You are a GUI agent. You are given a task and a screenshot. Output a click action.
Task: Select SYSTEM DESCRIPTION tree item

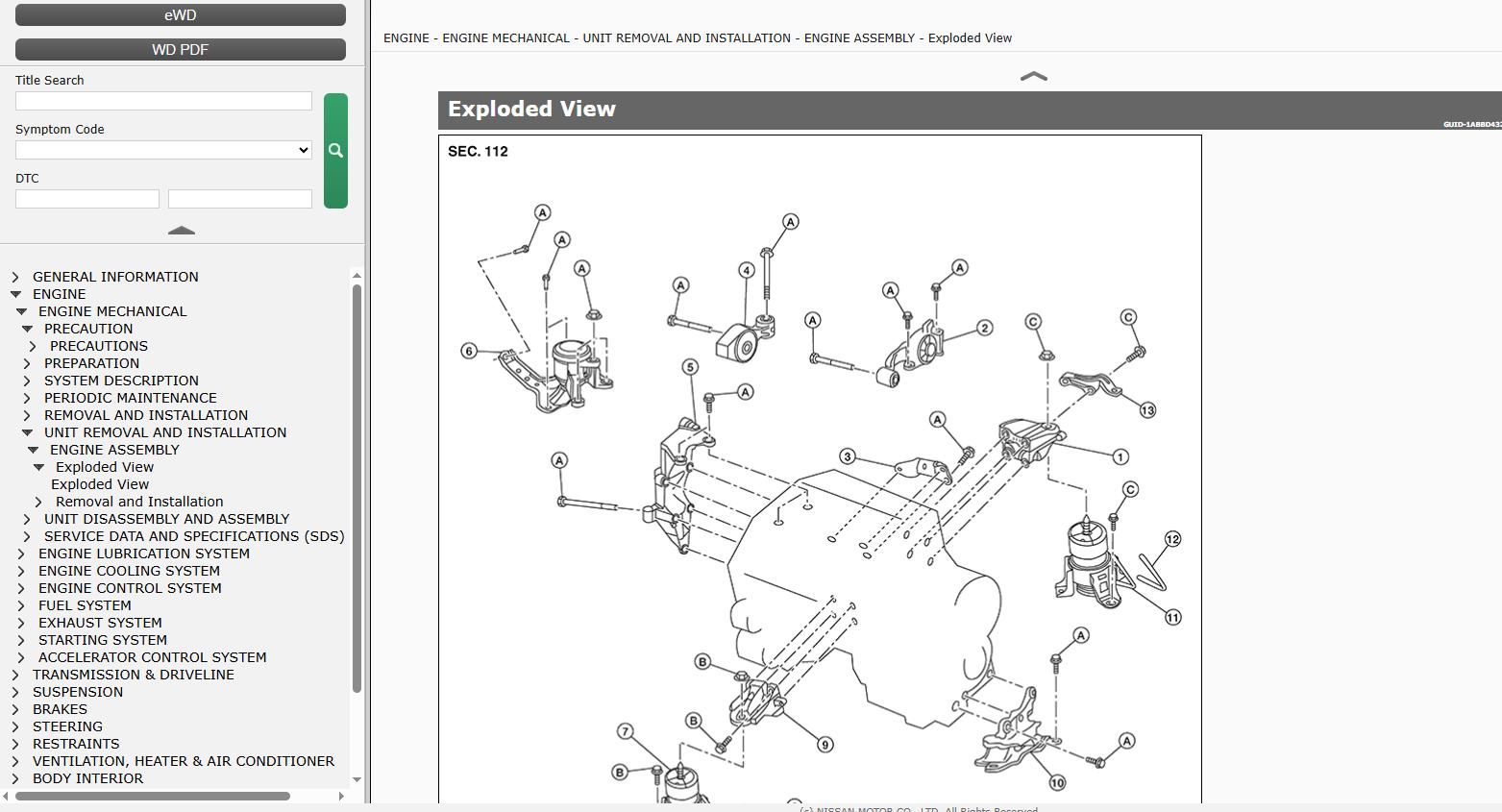(x=121, y=381)
